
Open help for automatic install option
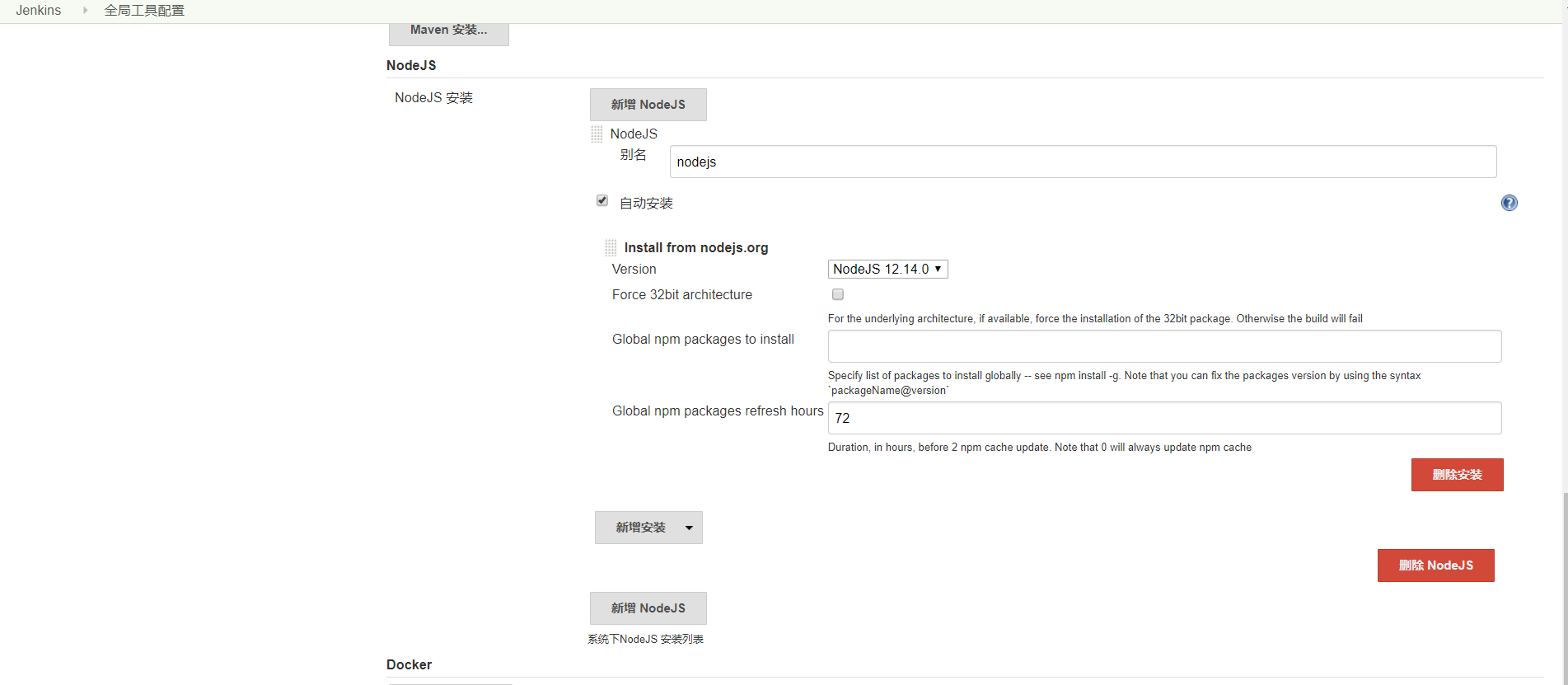tap(1509, 203)
